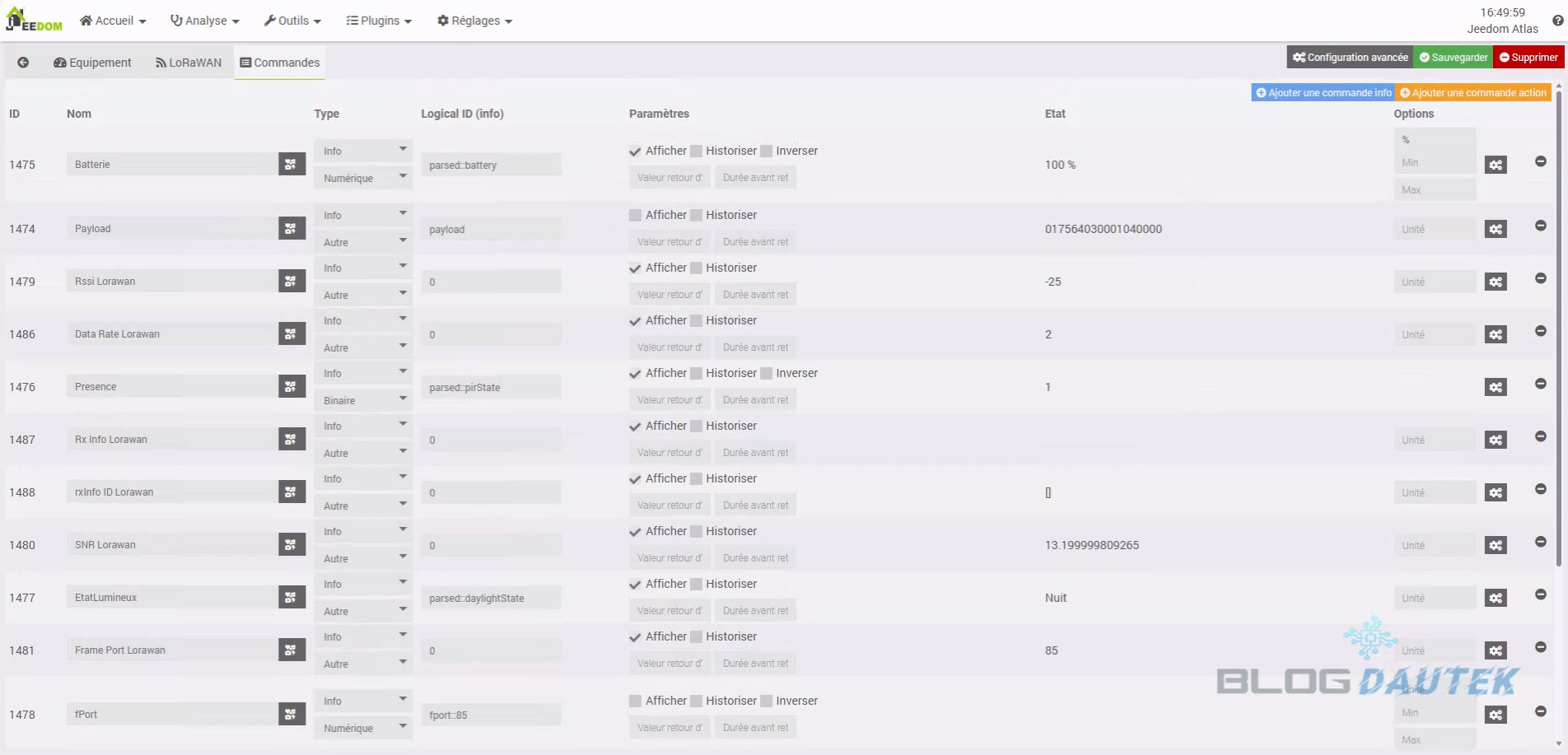
Task: Click Ajouter une commande info
Action: pyautogui.click(x=1323, y=93)
